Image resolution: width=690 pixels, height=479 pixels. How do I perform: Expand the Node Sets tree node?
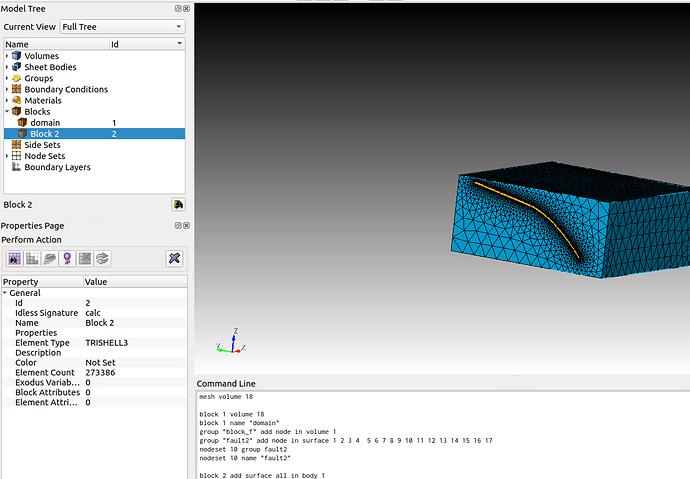pos(7,156)
